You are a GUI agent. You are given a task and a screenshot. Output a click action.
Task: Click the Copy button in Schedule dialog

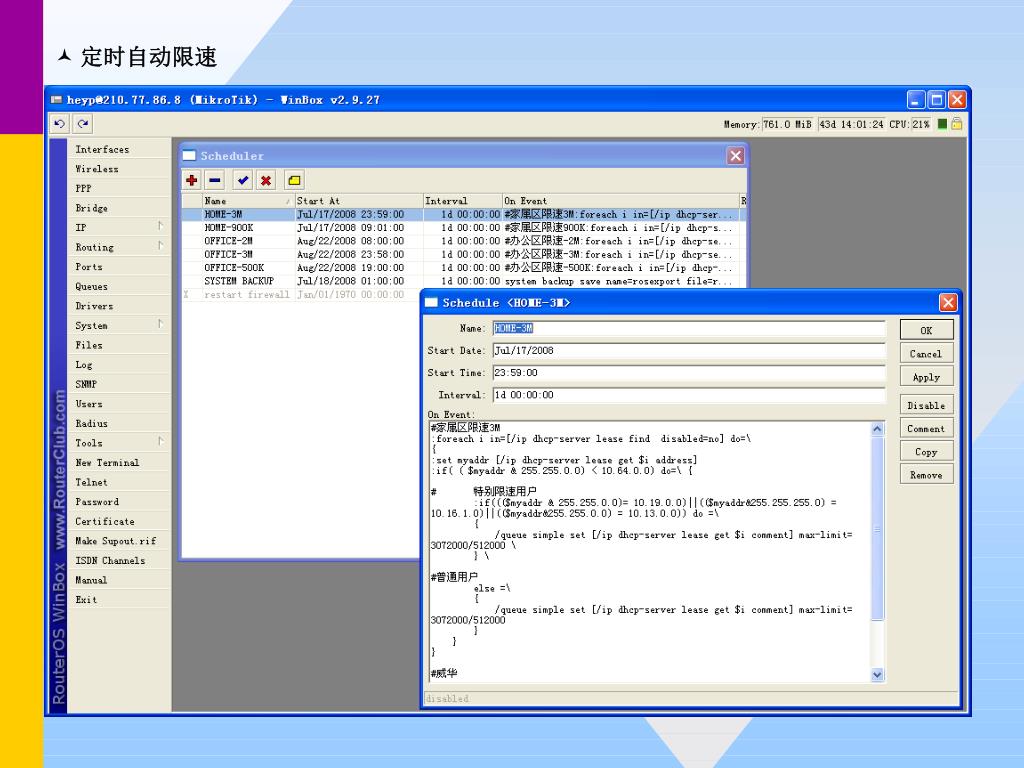pyautogui.click(x=926, y=452)
